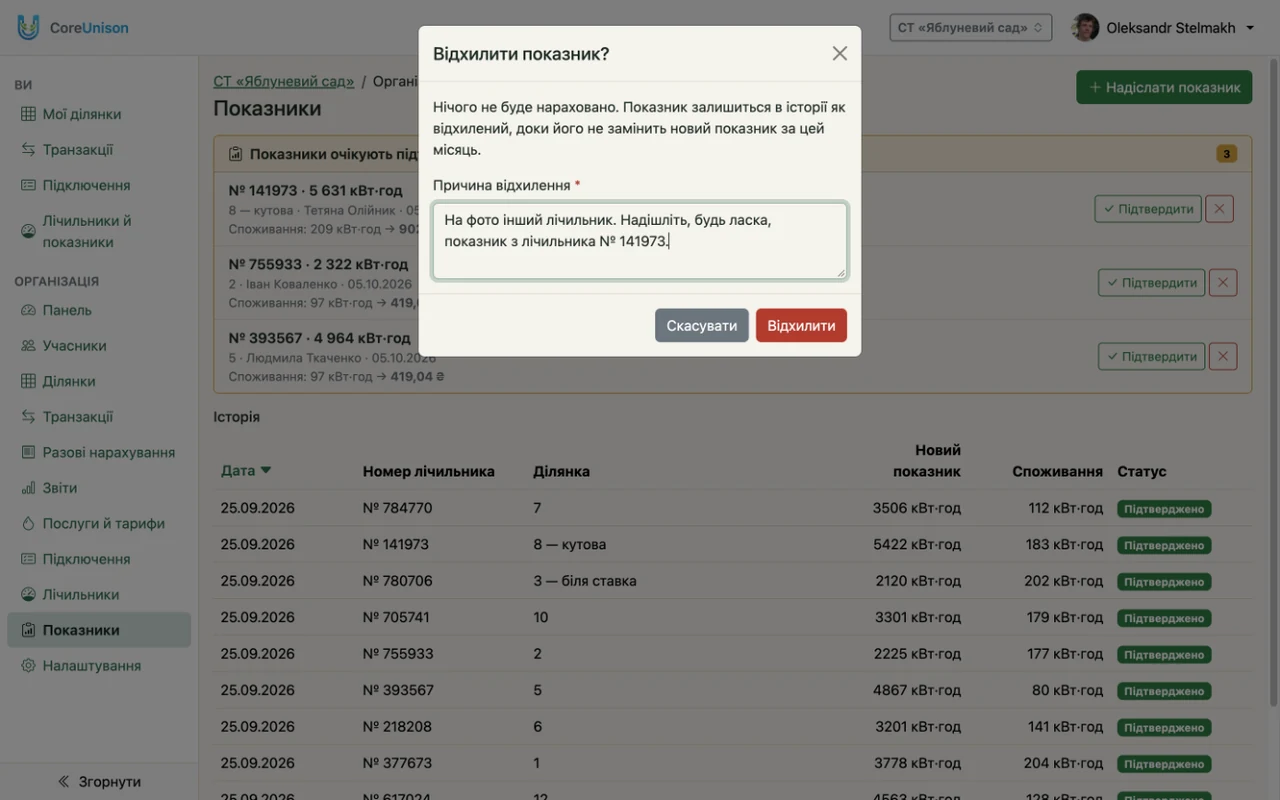Viewport: 1280px width, 800px height.
Task: Confirm reading for meter № 755933
Action: point(1151,283)
